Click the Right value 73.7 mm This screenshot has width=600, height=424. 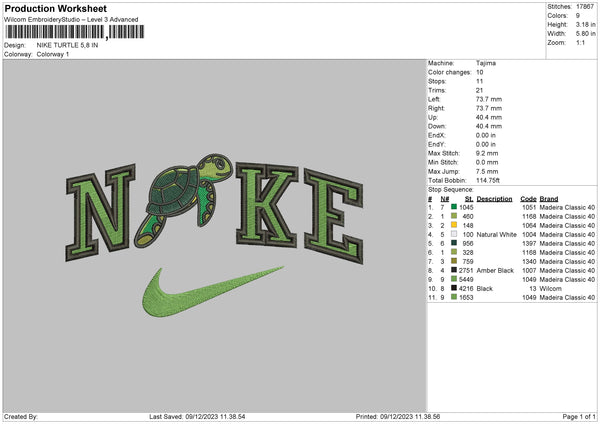(489, 108)
